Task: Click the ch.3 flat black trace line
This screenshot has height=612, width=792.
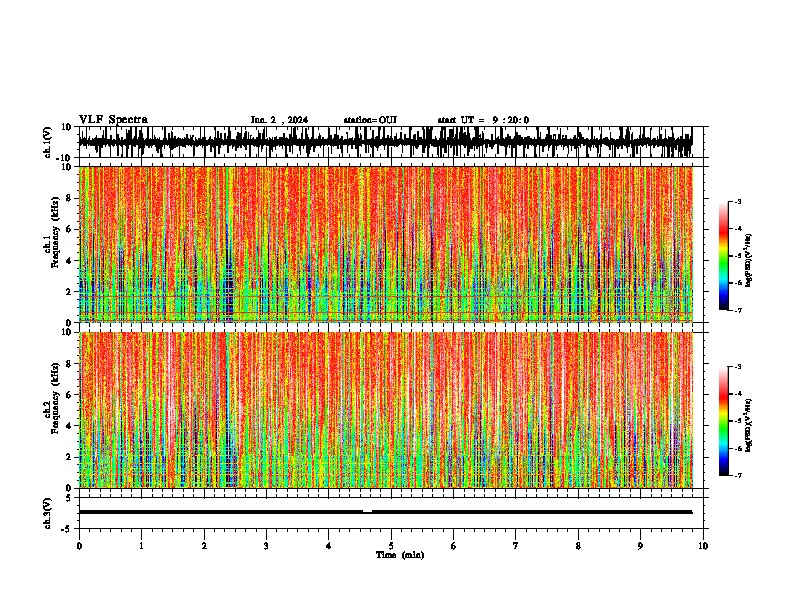Action: coord(385,512)
